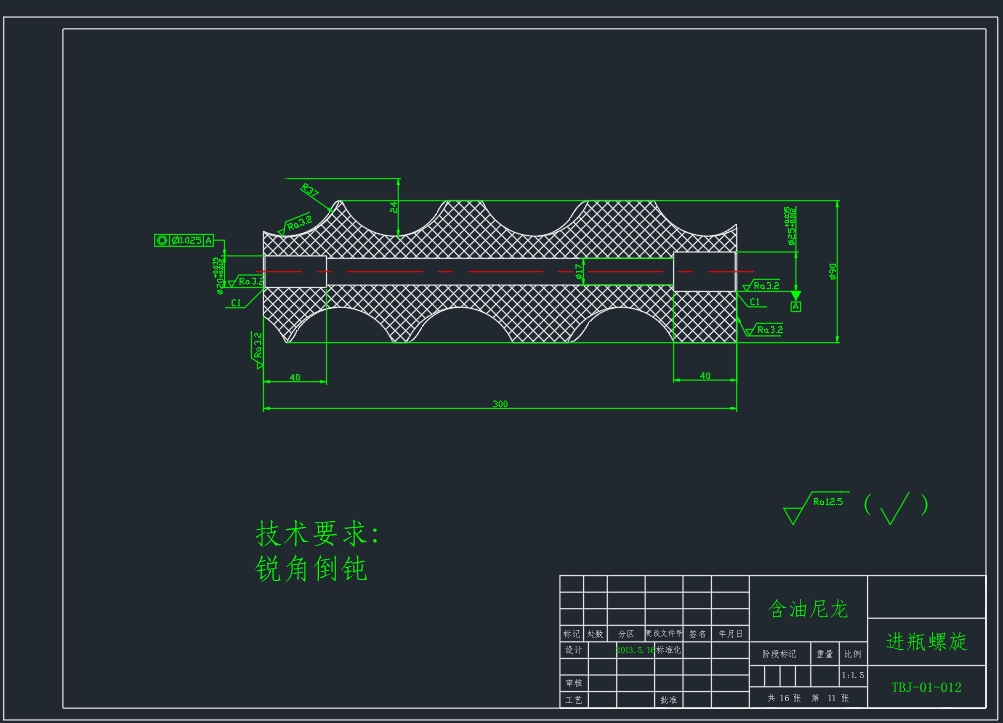Select the right-side C1 chamfer note
1003x723 pixels.
point(755,301)
